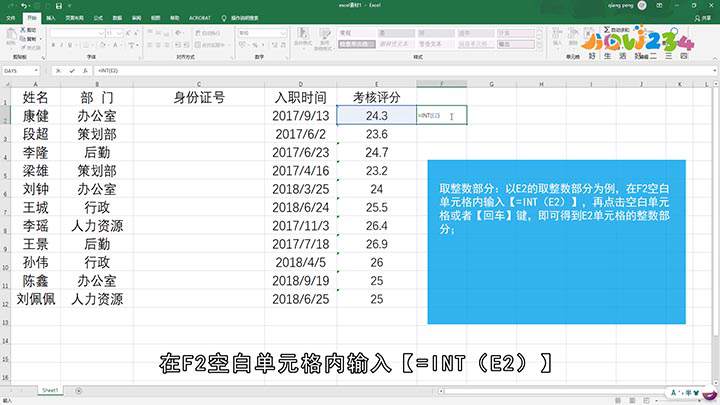Click the Copy icon in the clipboard group
720x405 pixels.
click(23, 39)
